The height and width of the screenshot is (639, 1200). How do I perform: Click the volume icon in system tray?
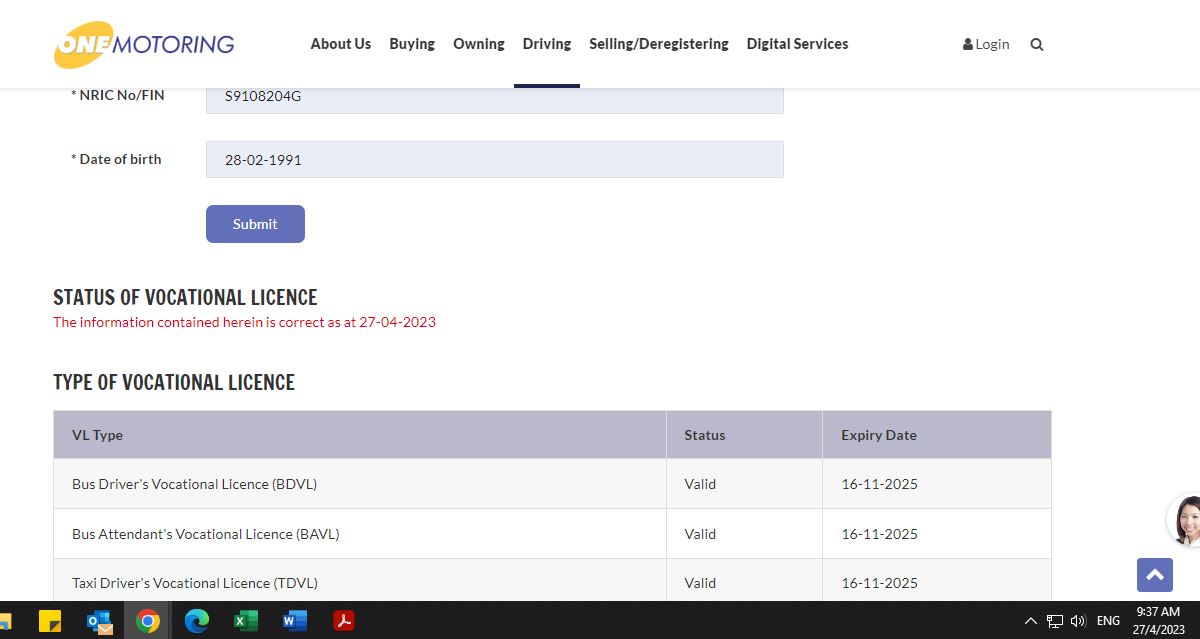point(1078,621)
